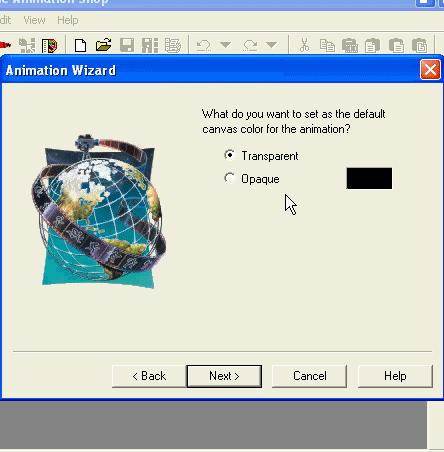The image size is (444, 452).
Task: Click the Save Frame As toolbar icon
Action: 150,45
